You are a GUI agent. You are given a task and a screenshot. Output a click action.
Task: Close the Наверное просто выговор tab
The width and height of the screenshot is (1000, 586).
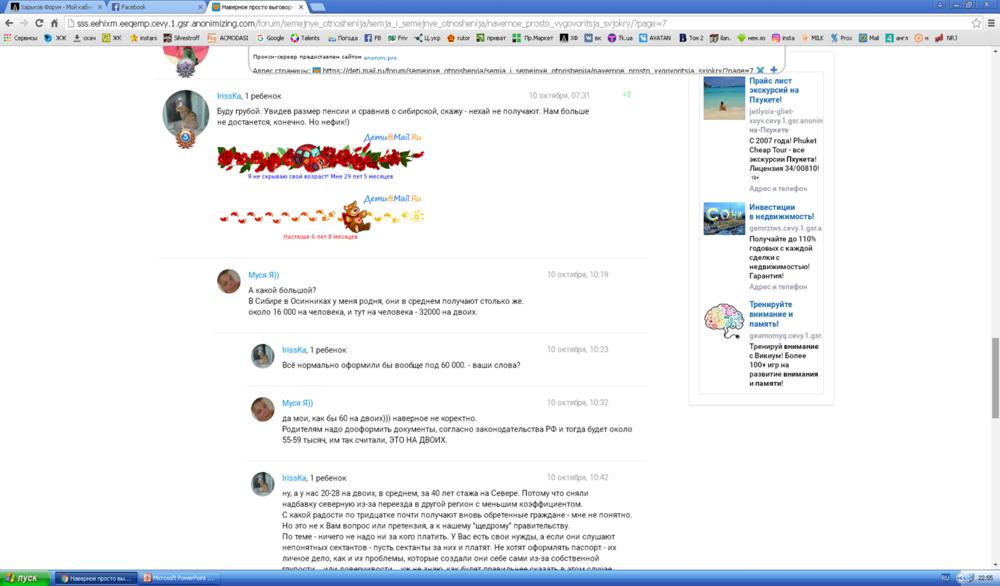301,7
